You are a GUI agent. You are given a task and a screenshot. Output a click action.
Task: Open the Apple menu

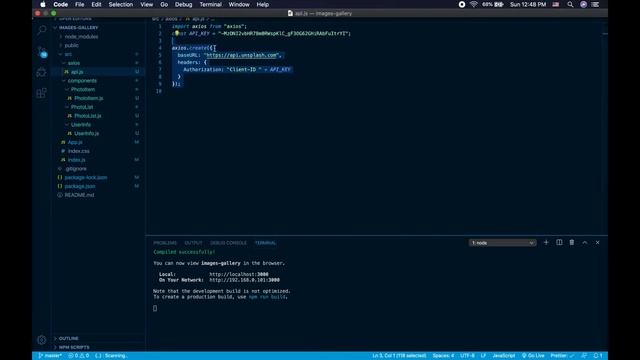coord(43,4)
